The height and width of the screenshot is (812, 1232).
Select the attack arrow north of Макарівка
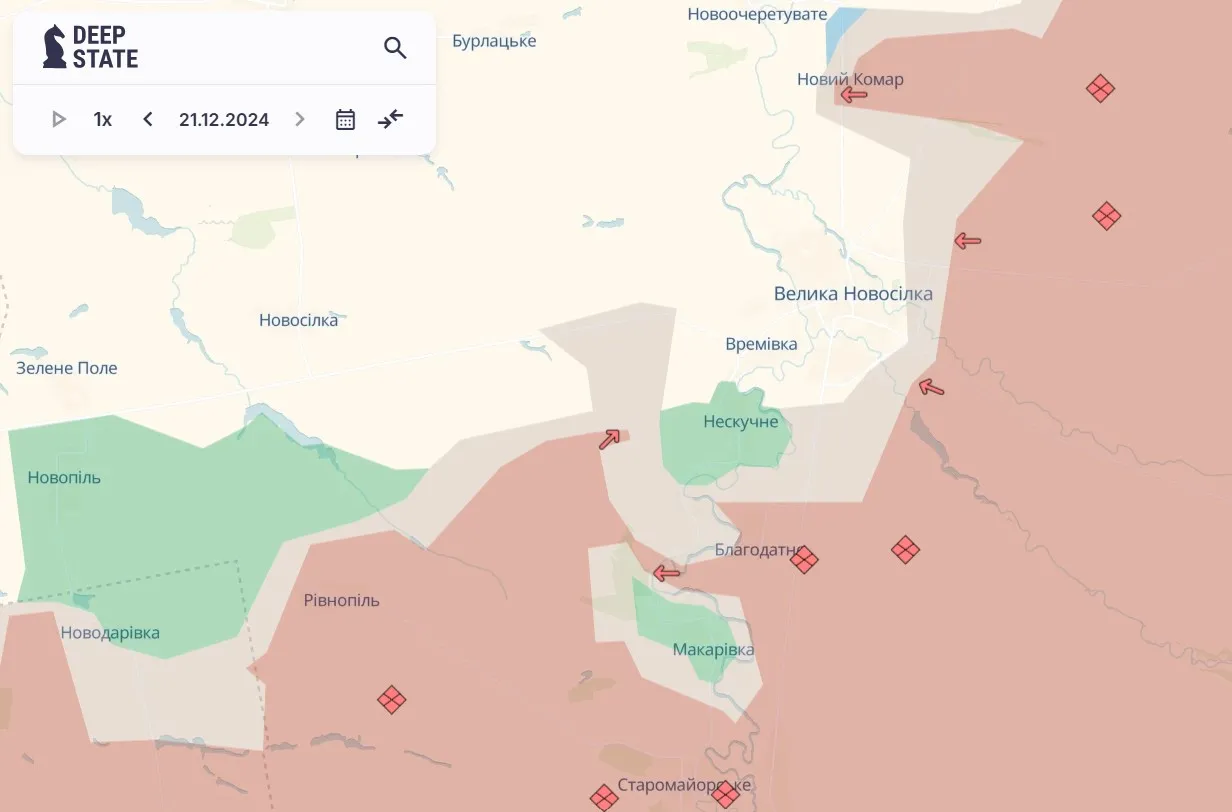[666, 573]
